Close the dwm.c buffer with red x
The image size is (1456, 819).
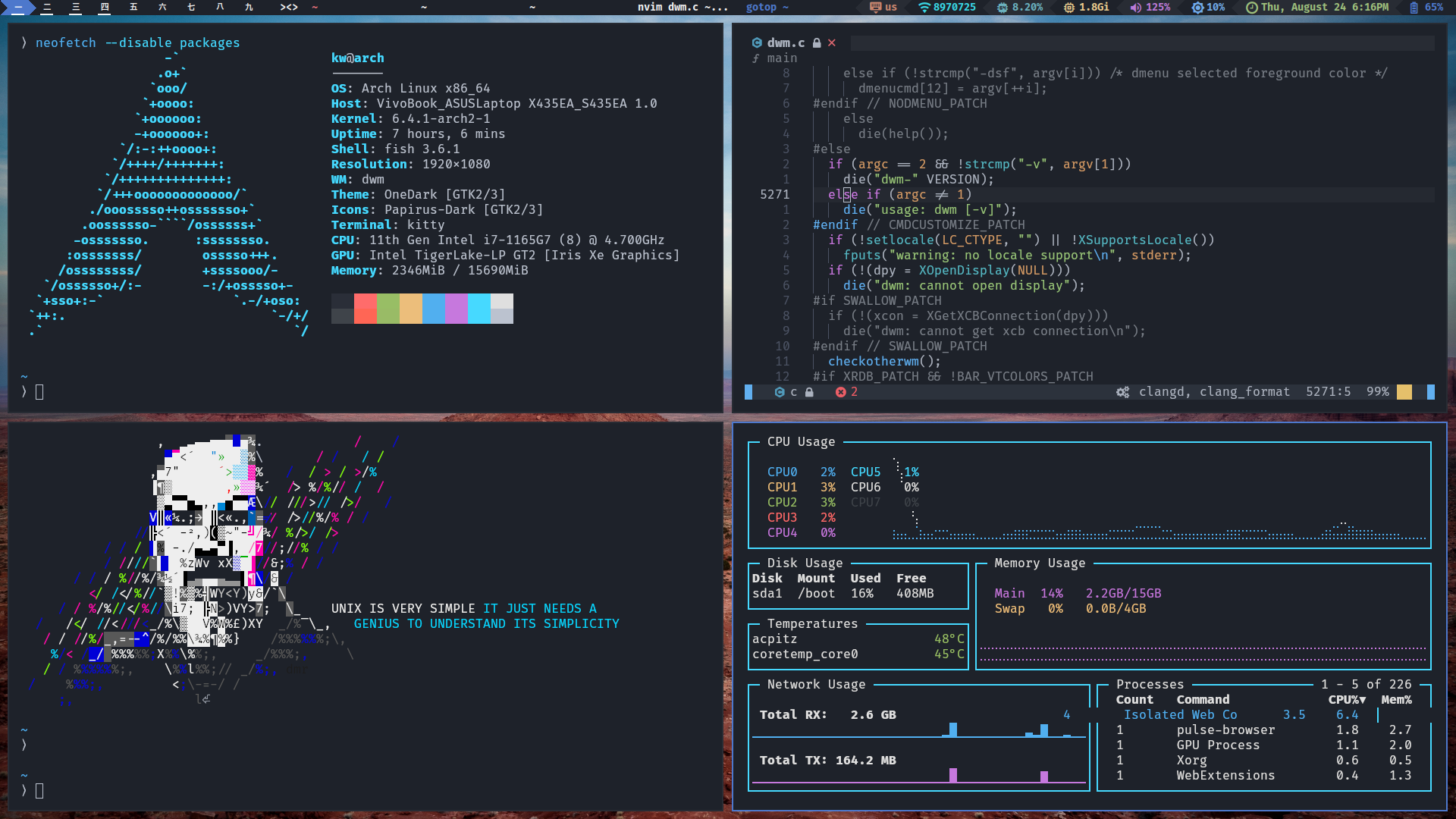[832, 43]
